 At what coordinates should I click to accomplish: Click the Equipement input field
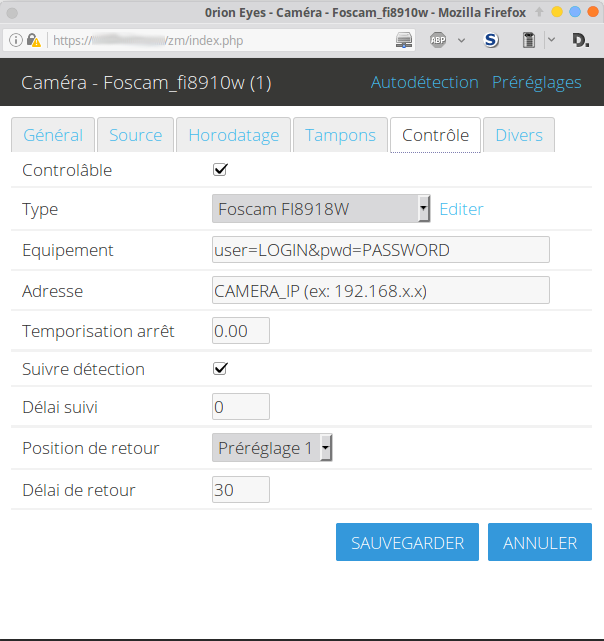click(381, 250)
